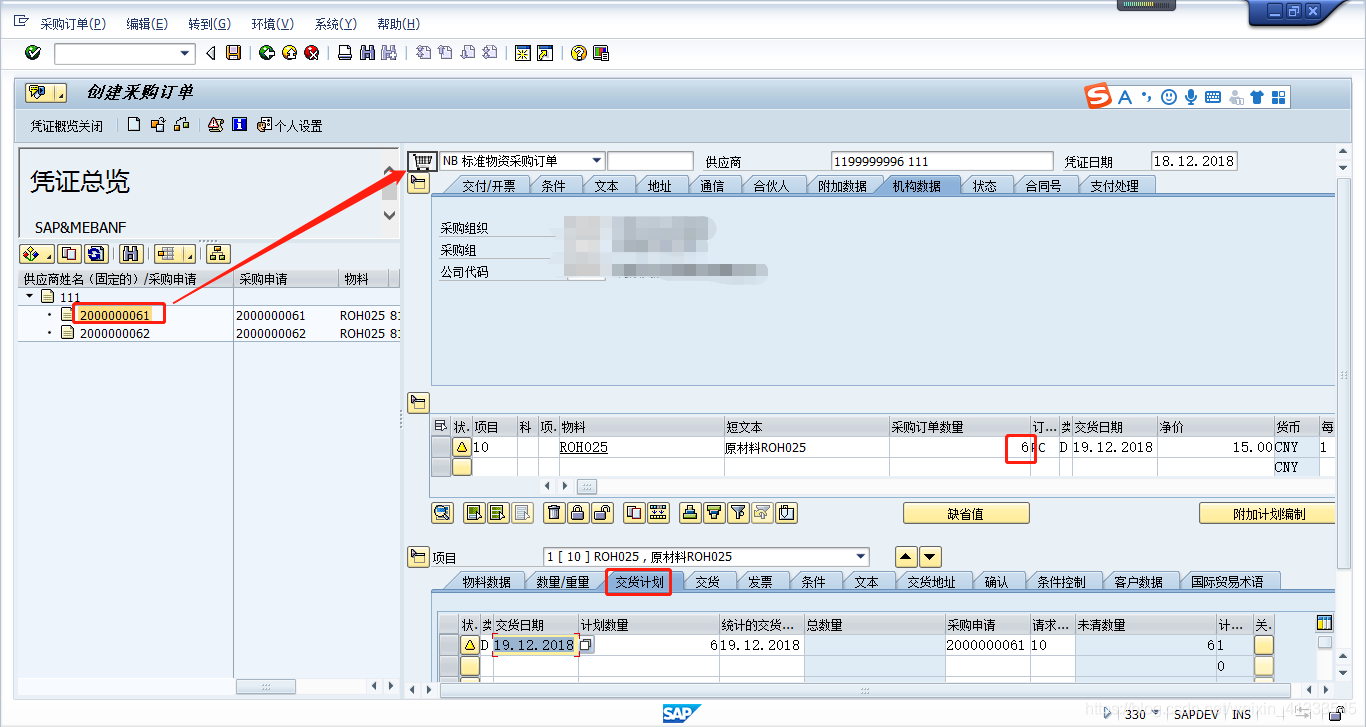Screen dimensions: 1366x727
Task: Open the command field dropdown arrow
Action: click(185, 53)
